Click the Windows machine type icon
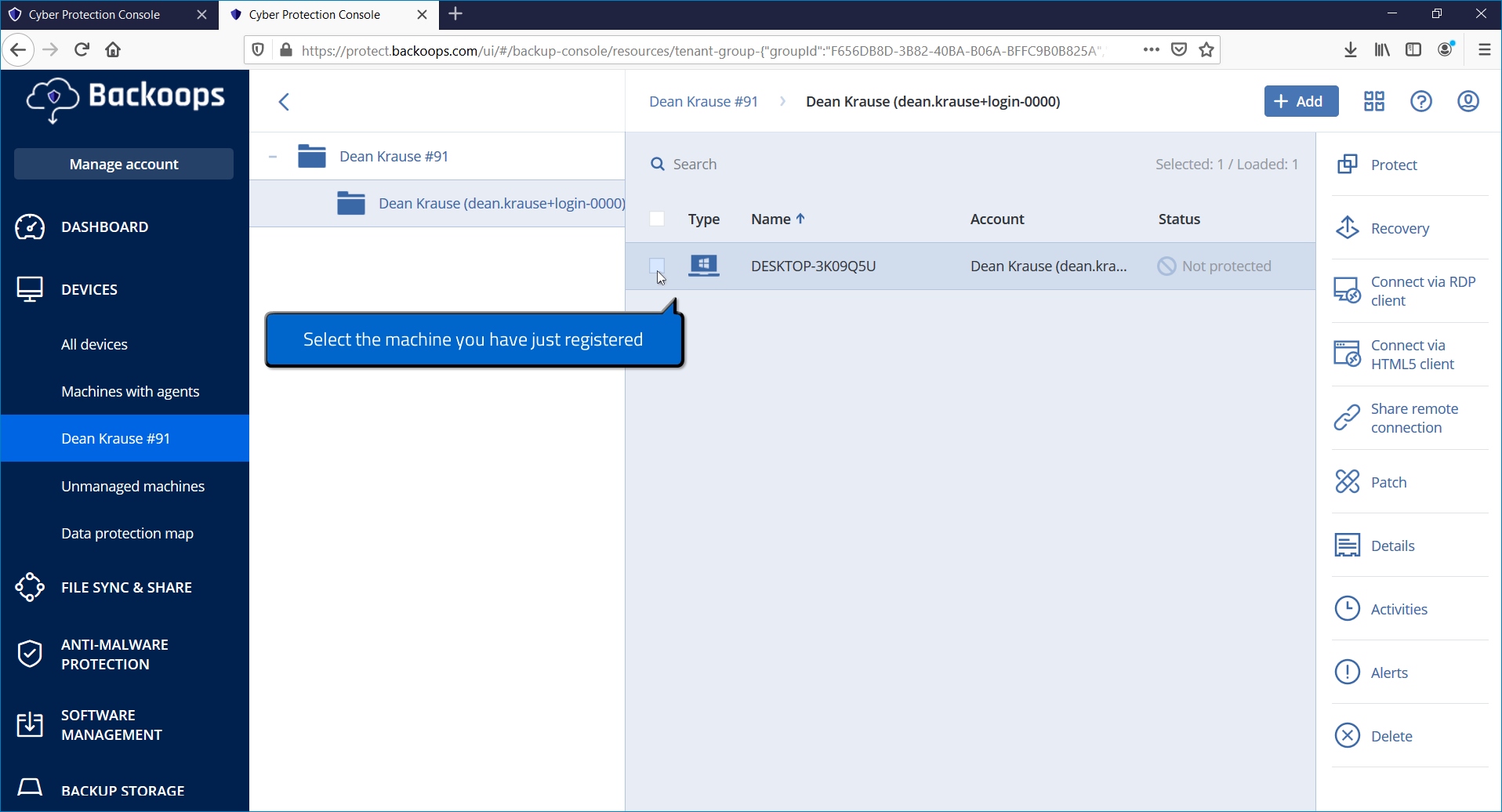The width and height of the screenshot is (1502, 812). (704, 266)
